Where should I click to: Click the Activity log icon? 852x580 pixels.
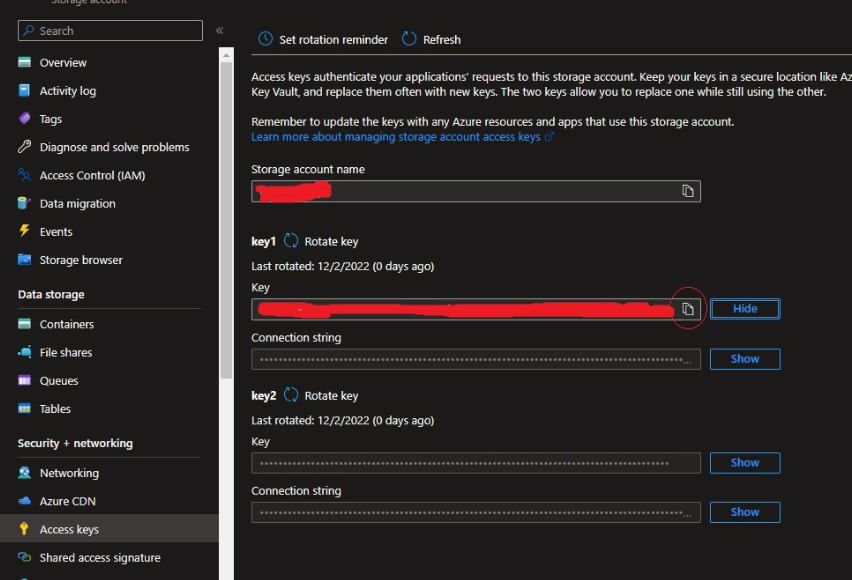[x=24, y=90]
